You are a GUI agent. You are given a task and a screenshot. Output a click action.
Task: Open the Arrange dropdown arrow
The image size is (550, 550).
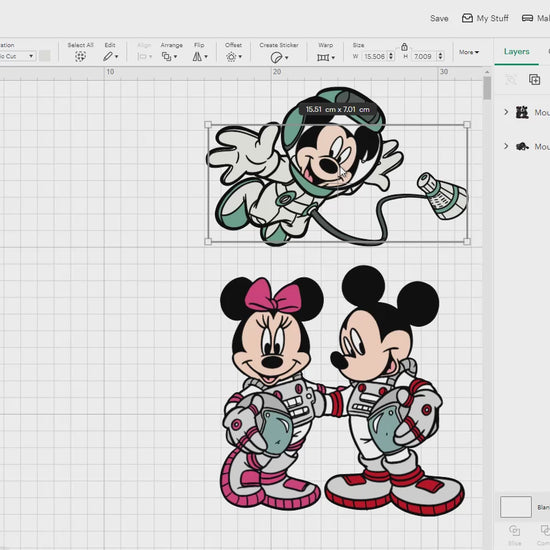pos(175,56)
